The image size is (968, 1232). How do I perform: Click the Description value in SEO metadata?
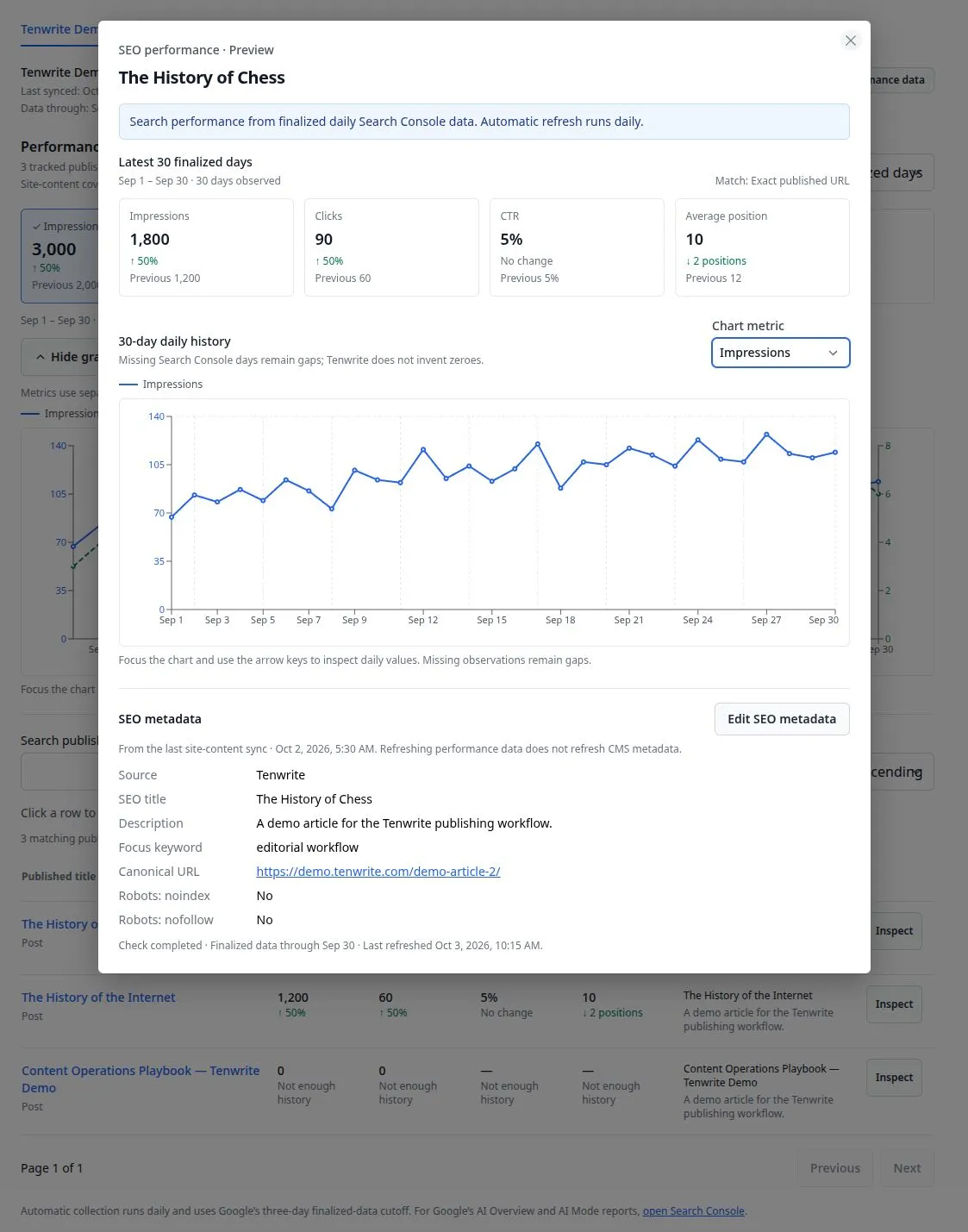click(403, 823)
